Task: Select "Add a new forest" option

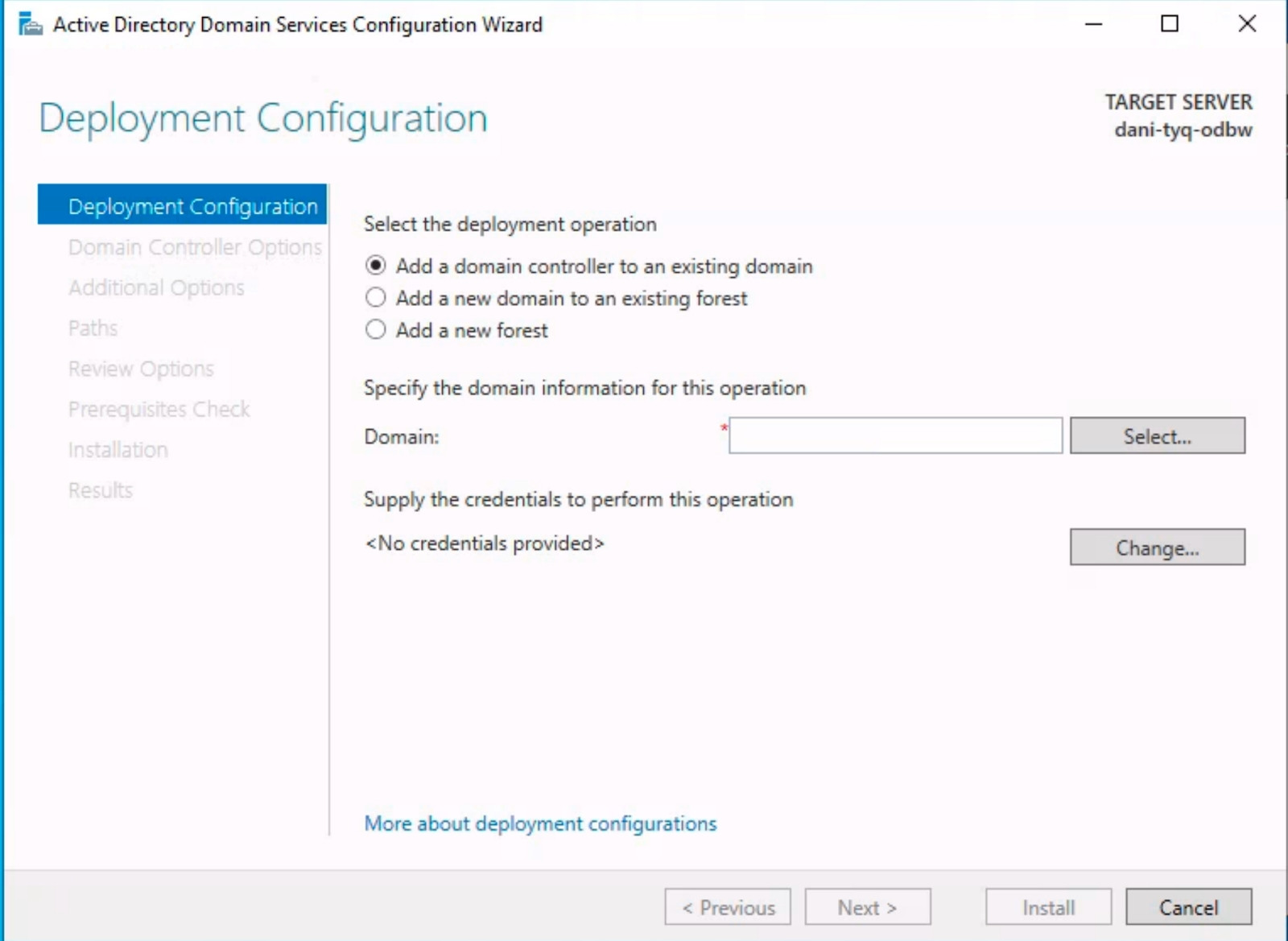Action: click(374, 329)
